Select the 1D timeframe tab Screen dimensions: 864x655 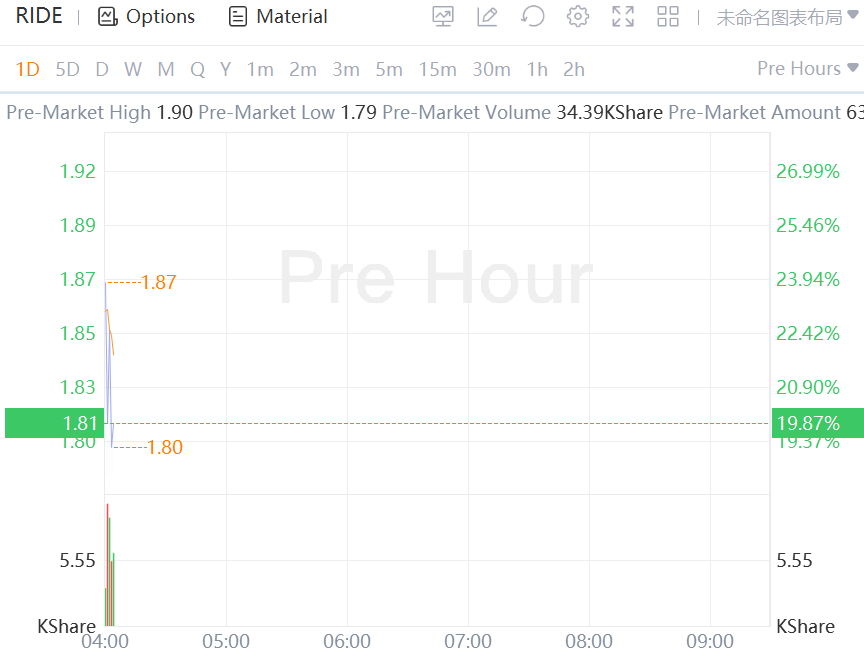(x=27, y=69)
